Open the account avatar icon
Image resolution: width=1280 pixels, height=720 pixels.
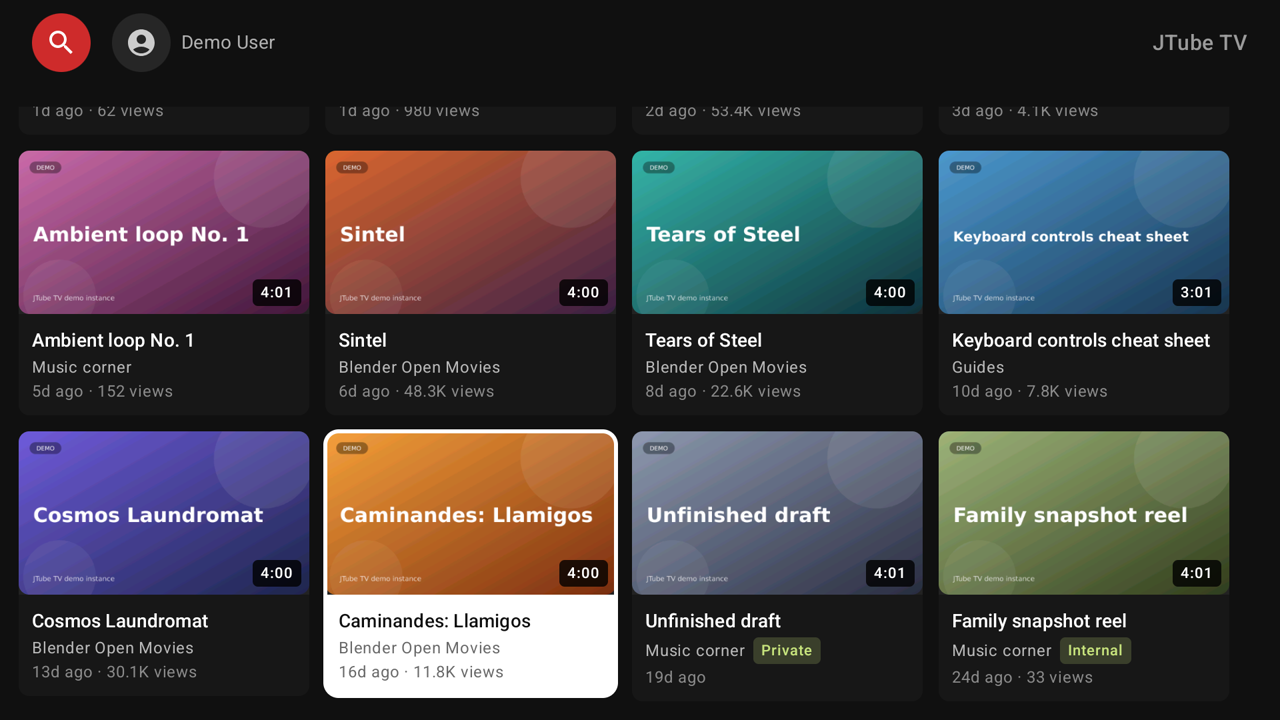[141, 42]
